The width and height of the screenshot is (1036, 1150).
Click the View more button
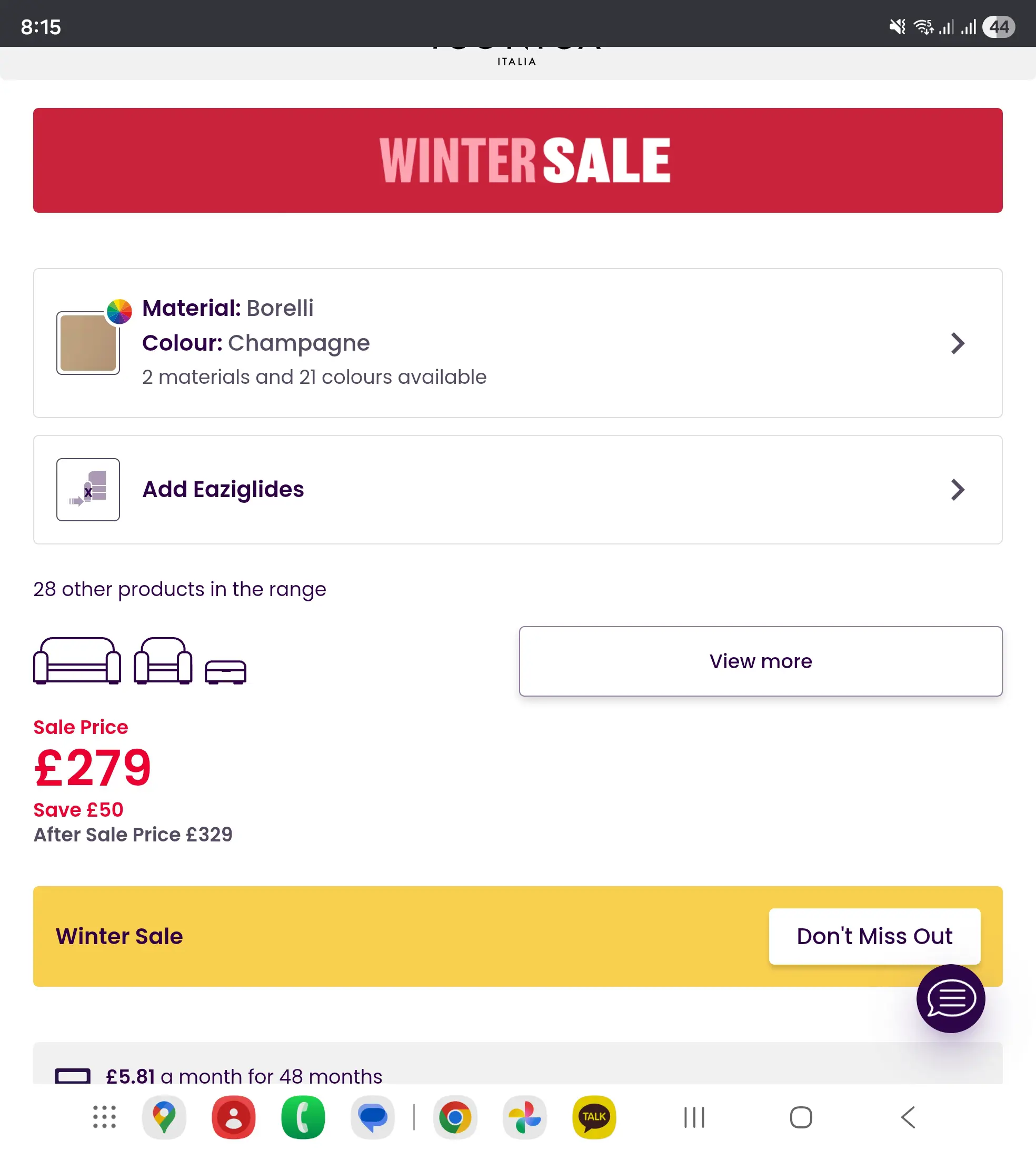760,661
